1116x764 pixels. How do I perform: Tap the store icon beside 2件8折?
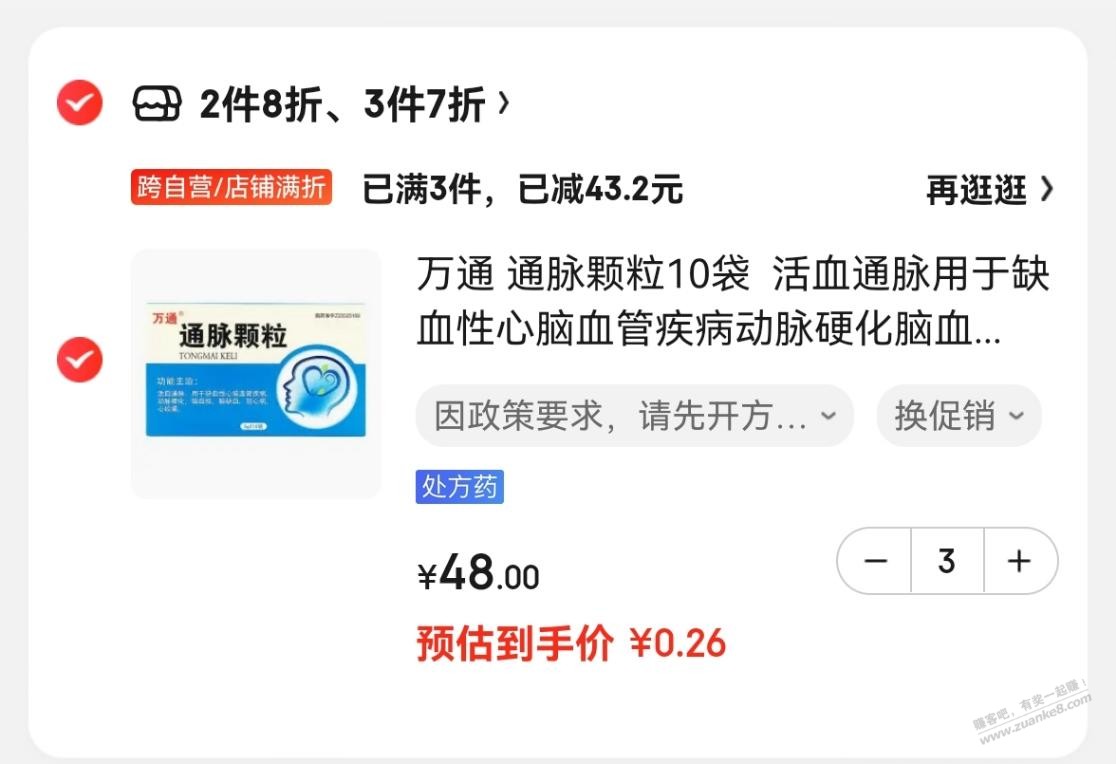pos(157,104)
